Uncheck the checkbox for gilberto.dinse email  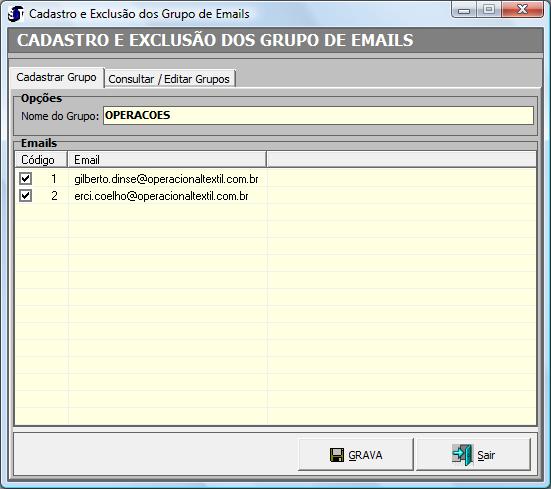click(x=25, y=178)
